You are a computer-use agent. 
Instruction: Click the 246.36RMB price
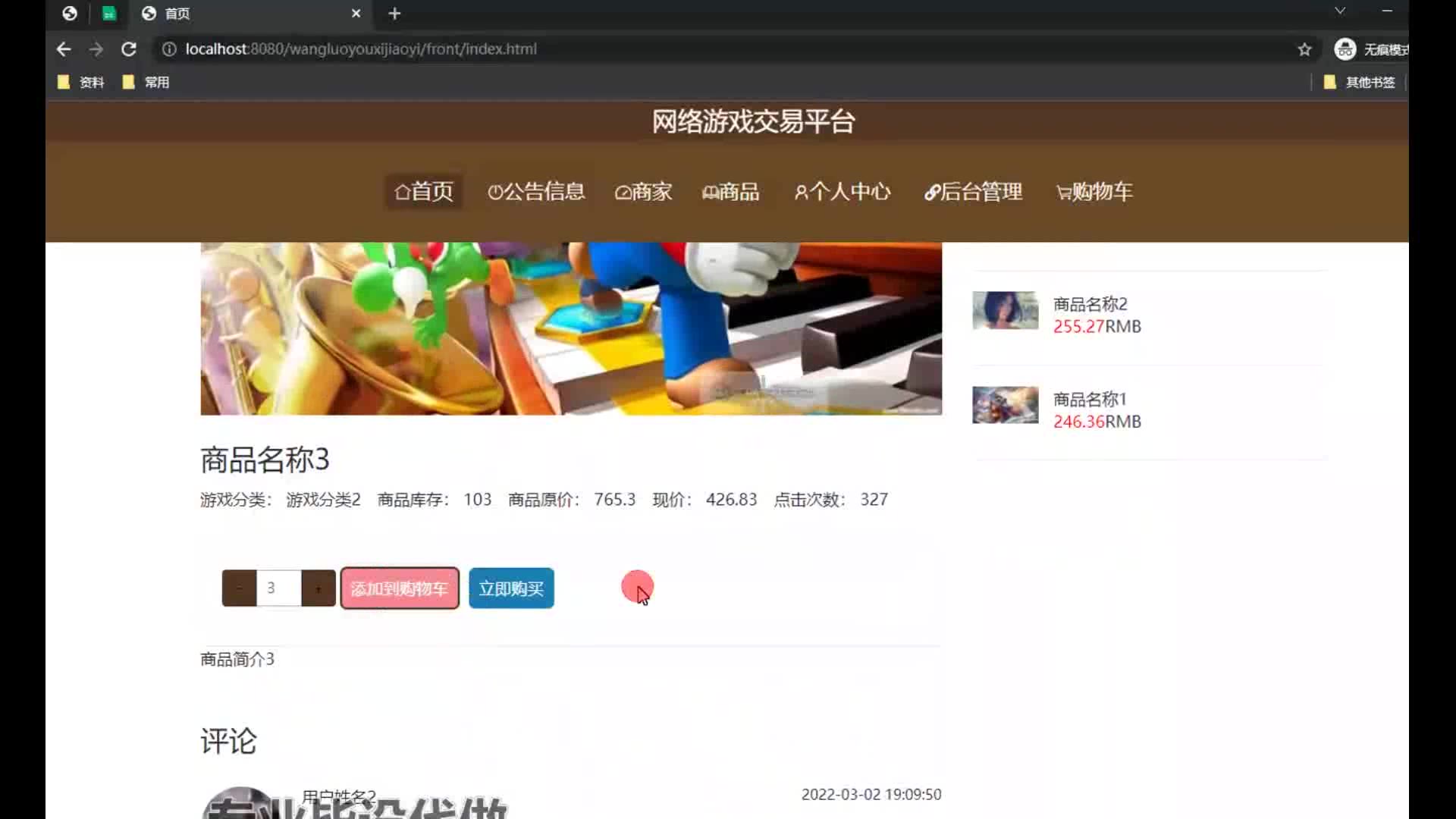1097,422
